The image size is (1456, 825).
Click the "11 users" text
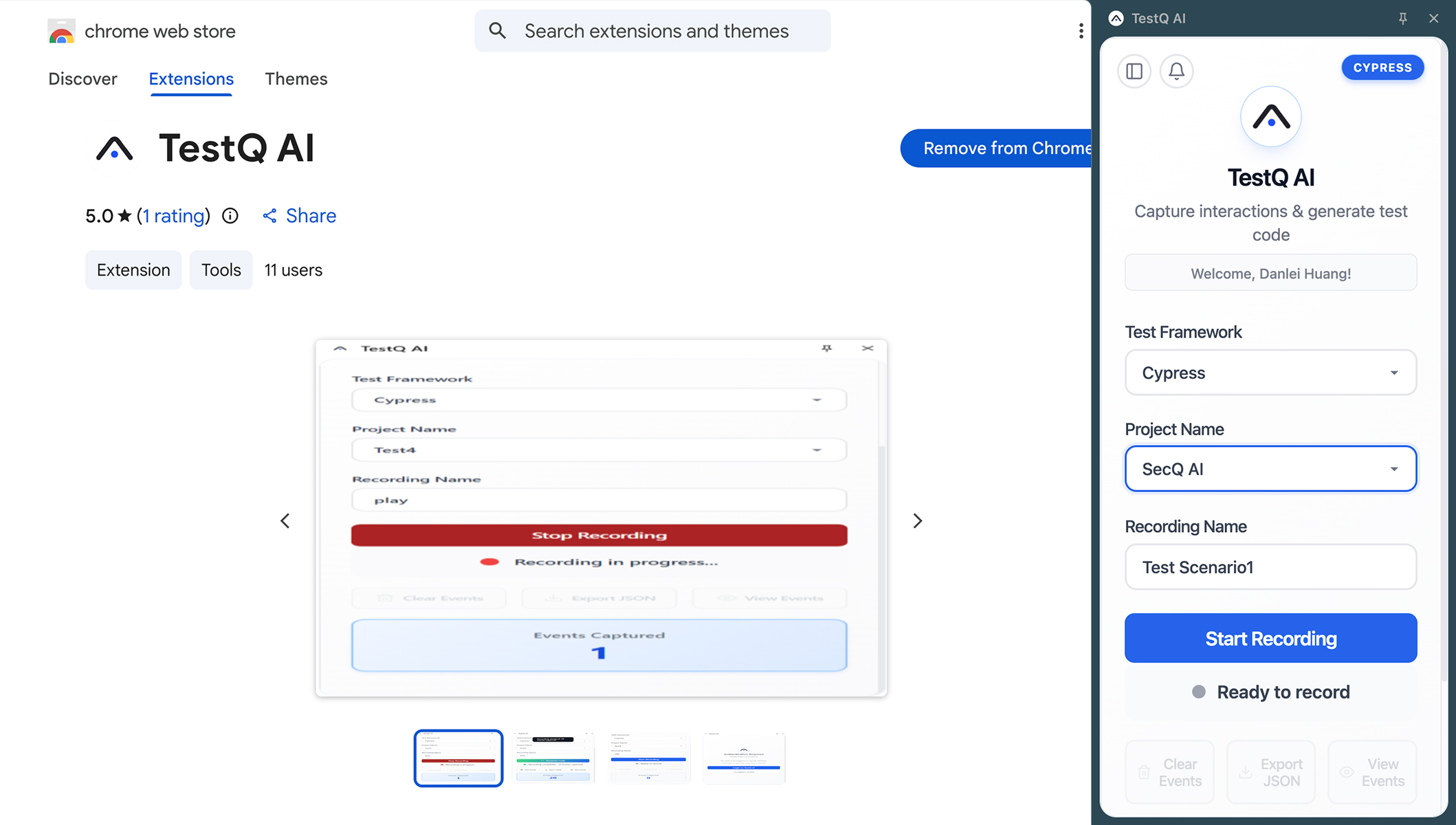click(294, 270)
